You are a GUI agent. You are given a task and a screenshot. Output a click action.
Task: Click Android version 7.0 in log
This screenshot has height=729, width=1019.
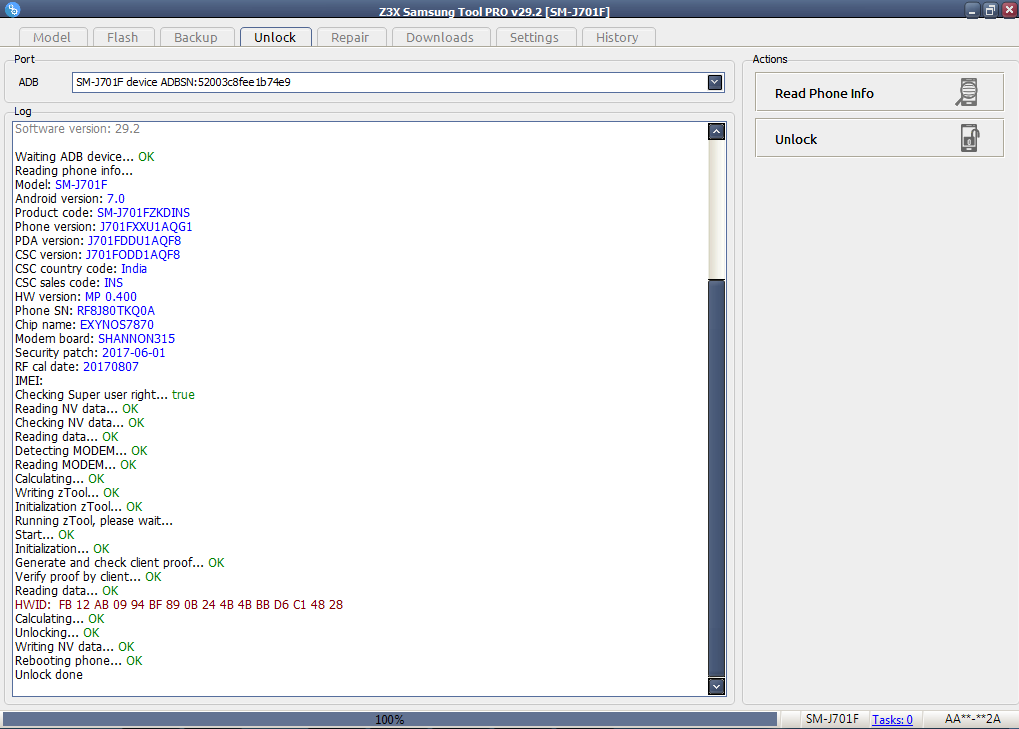(x=116, y=199)
